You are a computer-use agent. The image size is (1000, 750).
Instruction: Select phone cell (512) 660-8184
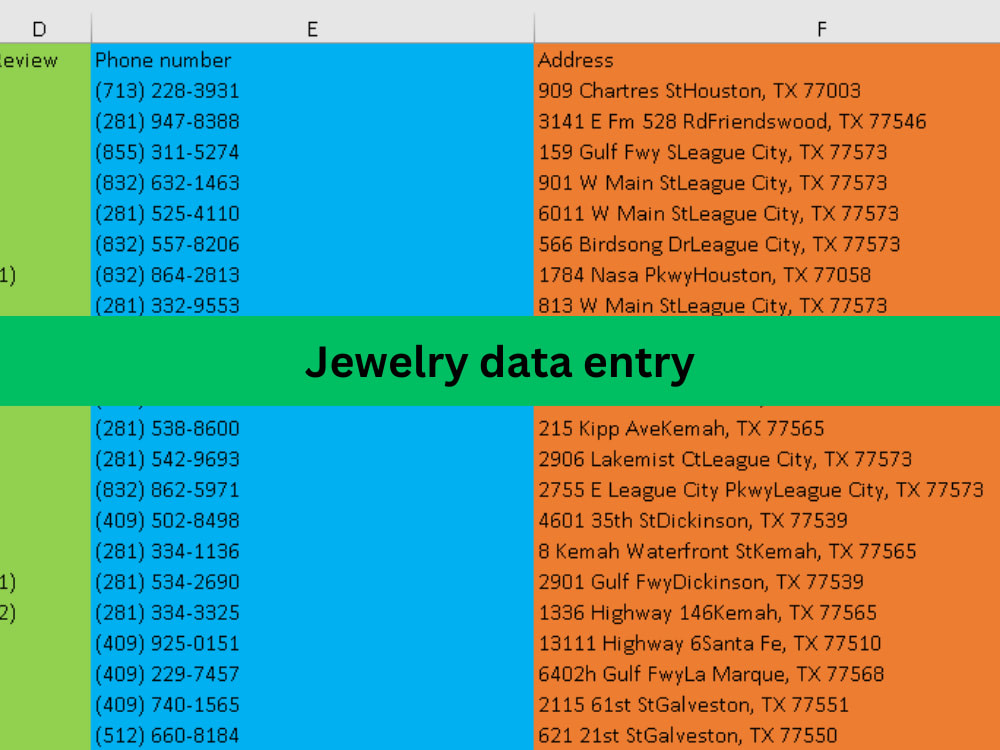click(312, 735)
